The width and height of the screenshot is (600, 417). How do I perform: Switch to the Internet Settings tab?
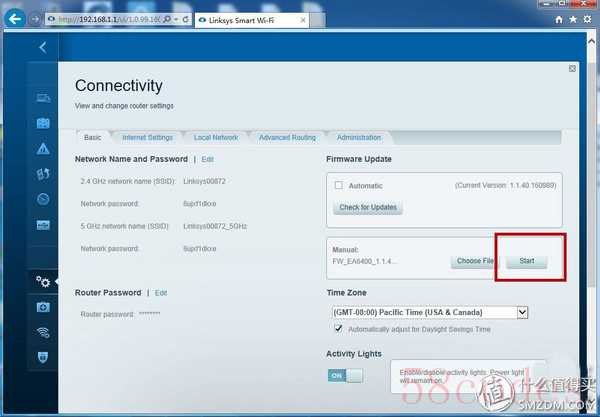[x=147, y=137]
